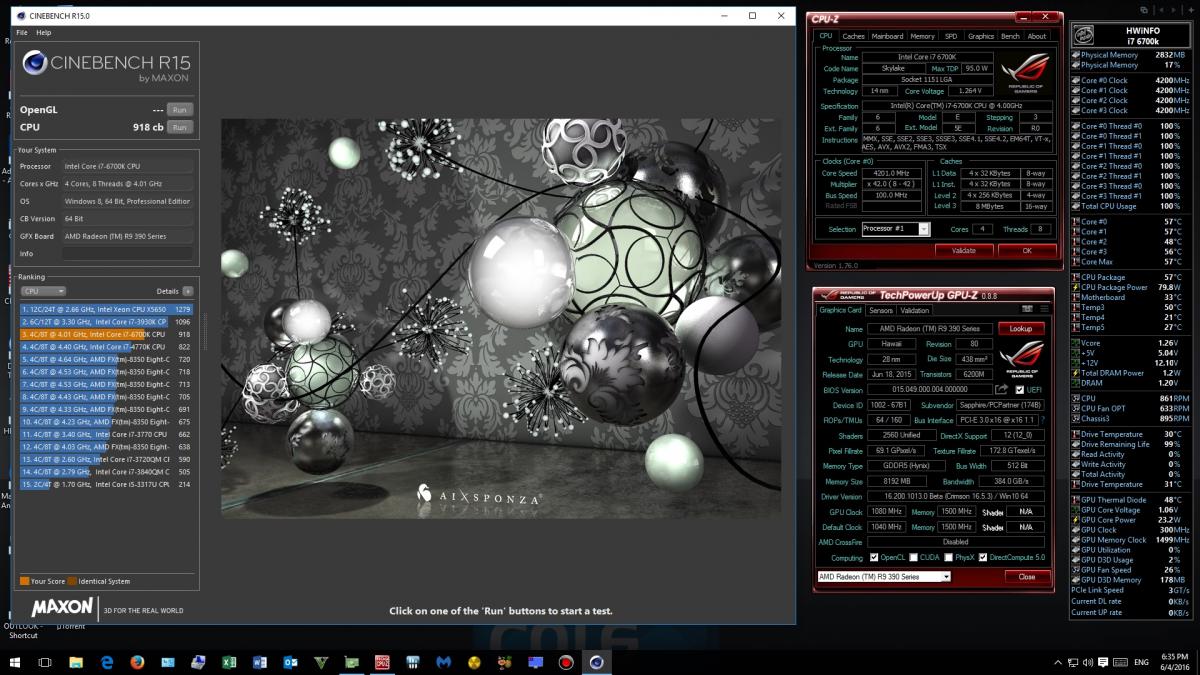The width and height of the screenshot is (1200, 675).
Task: Toggle the CUDA checkbox
Action: coord(912,557)
